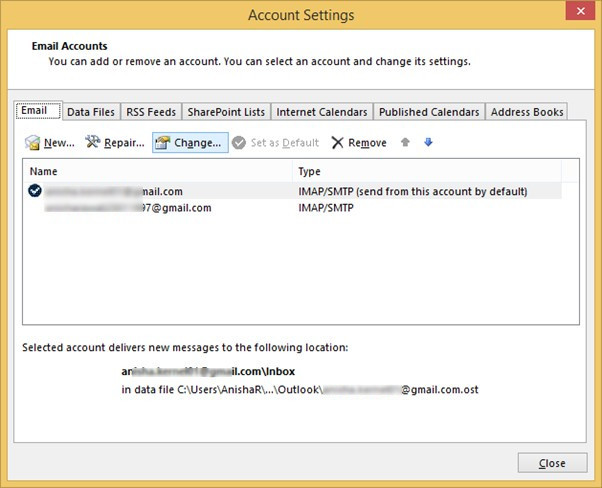Switch to the Data Files tab
This screenshot has width=602, height=488.
(91, 112)
